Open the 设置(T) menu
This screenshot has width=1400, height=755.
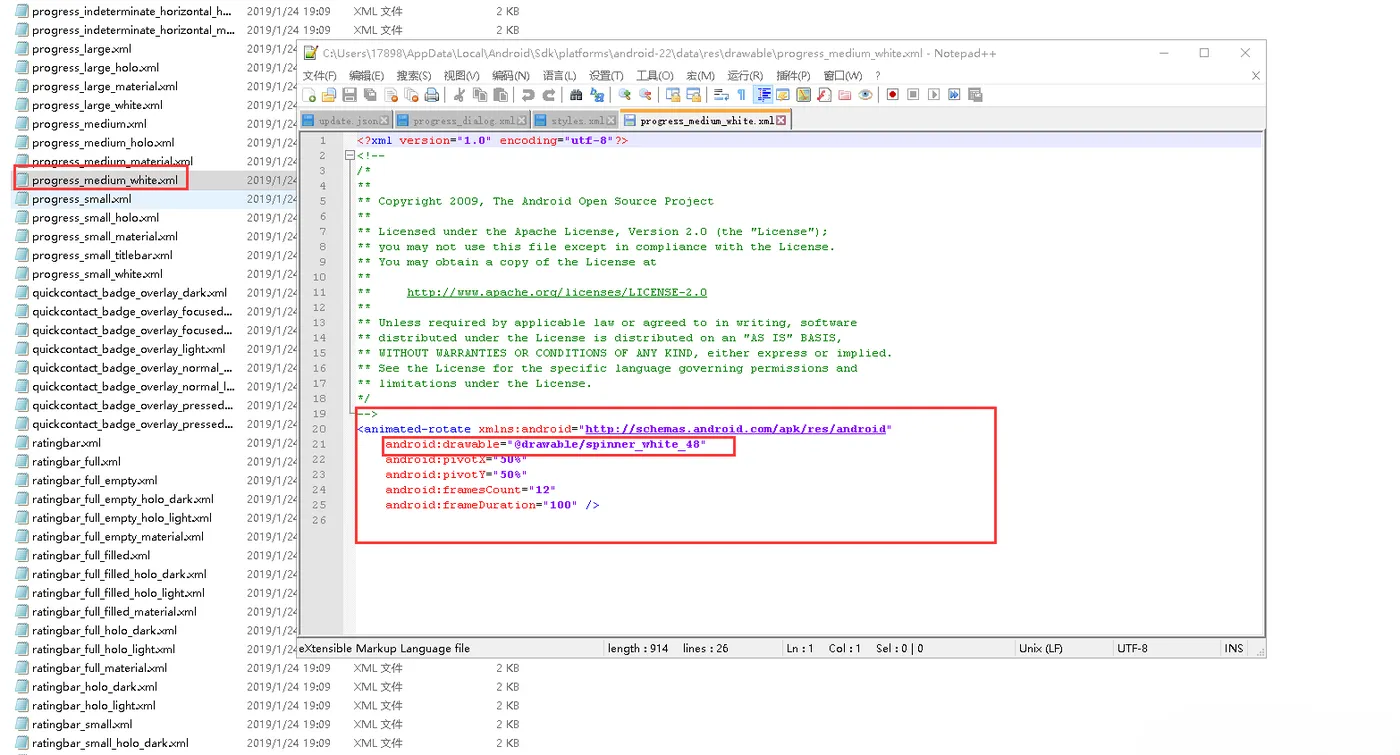click(606, 75)
